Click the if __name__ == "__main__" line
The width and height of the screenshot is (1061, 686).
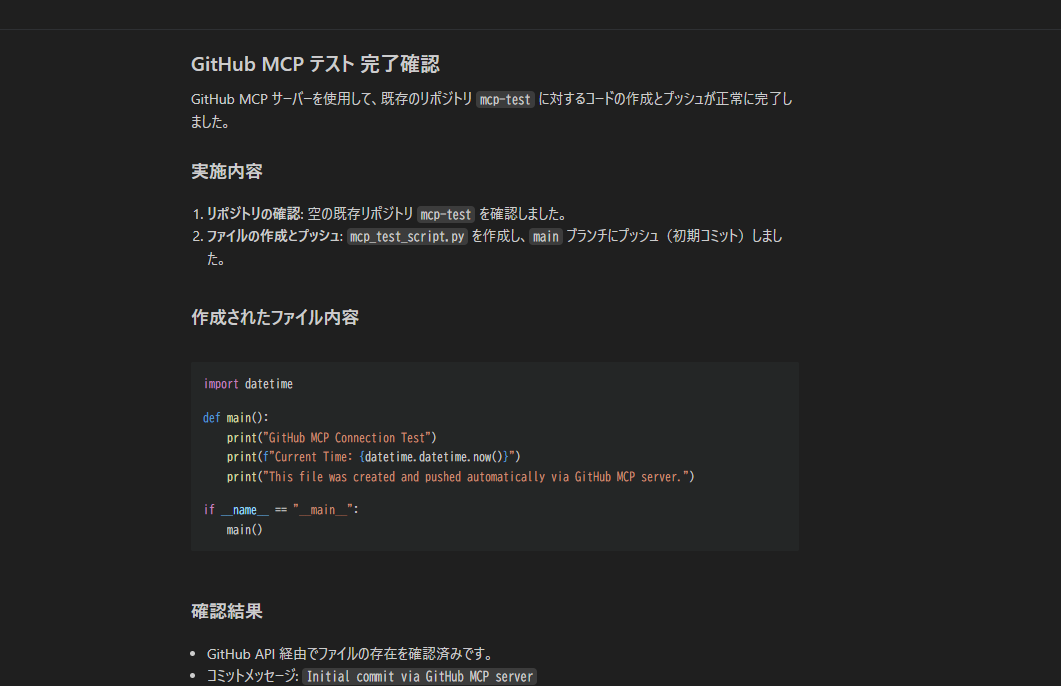[281, 509]
